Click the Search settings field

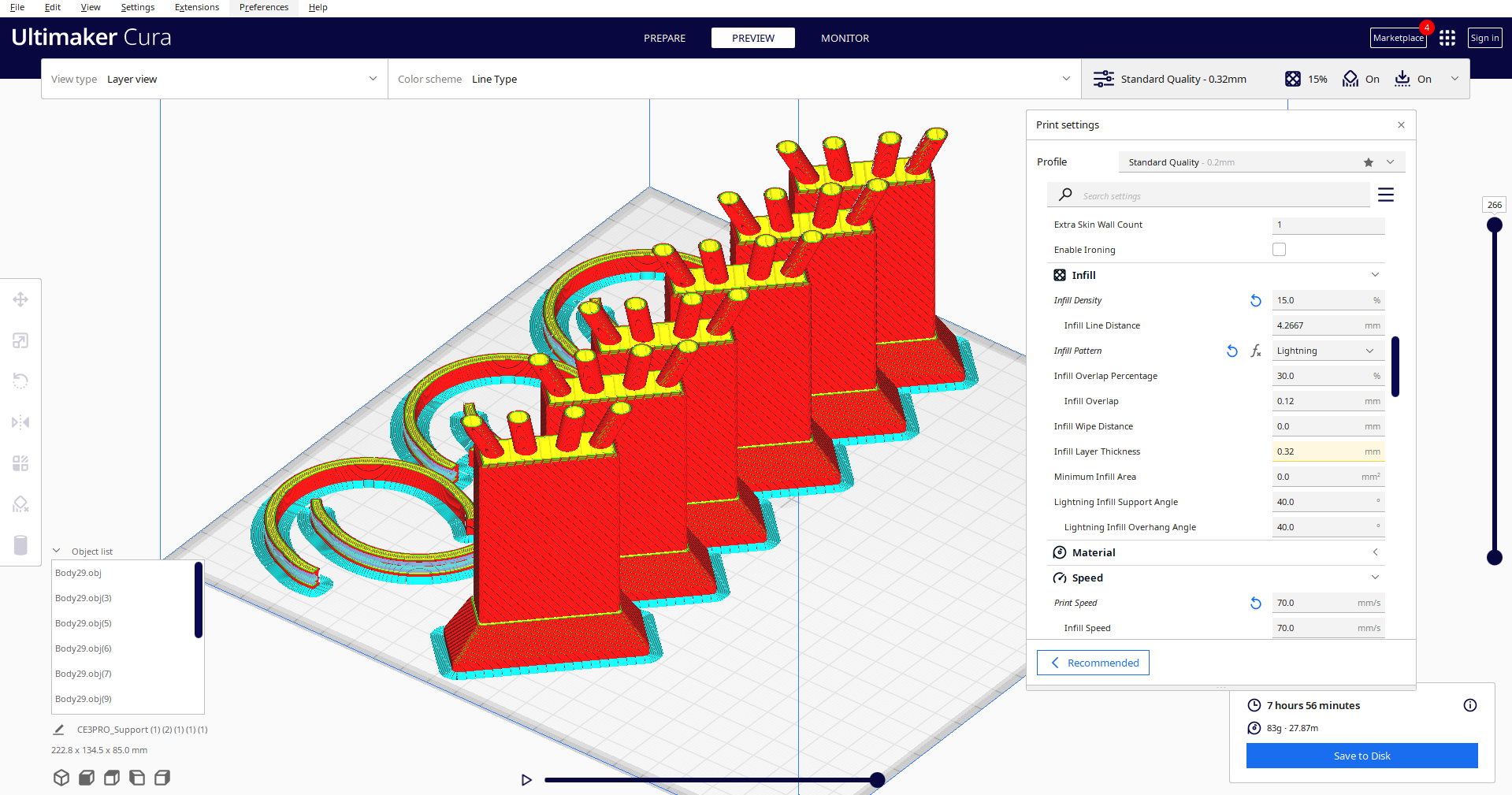1209,195
